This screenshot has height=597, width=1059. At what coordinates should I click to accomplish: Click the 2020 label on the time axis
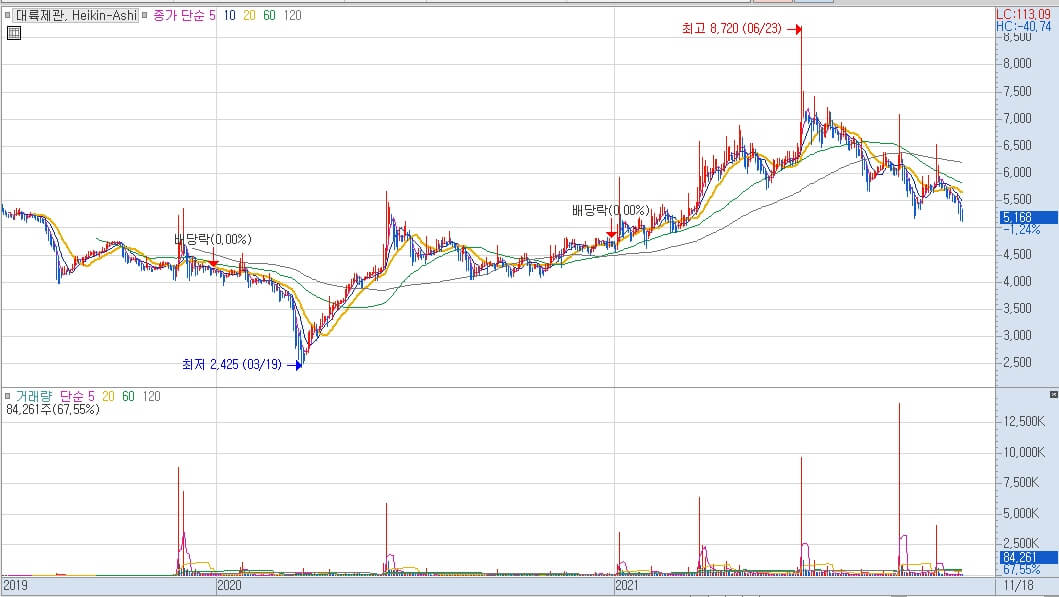[x=230, y=585]
